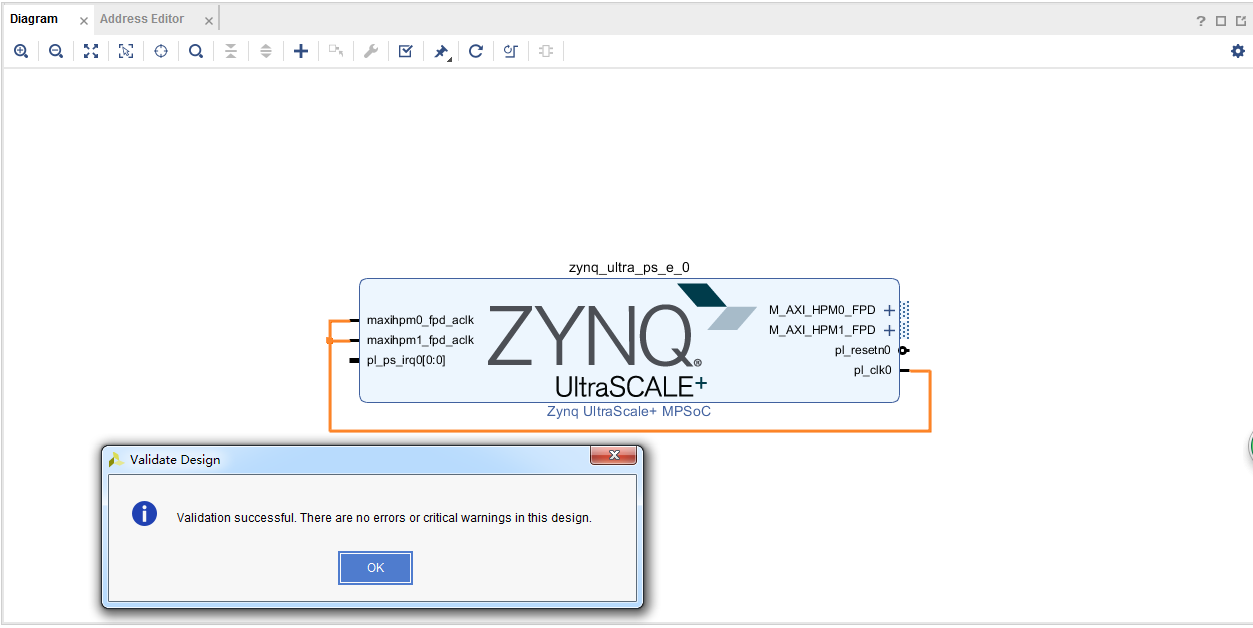Close the Diagram tab
Viewport: 1253px width, 628px height.
point(84,21)
